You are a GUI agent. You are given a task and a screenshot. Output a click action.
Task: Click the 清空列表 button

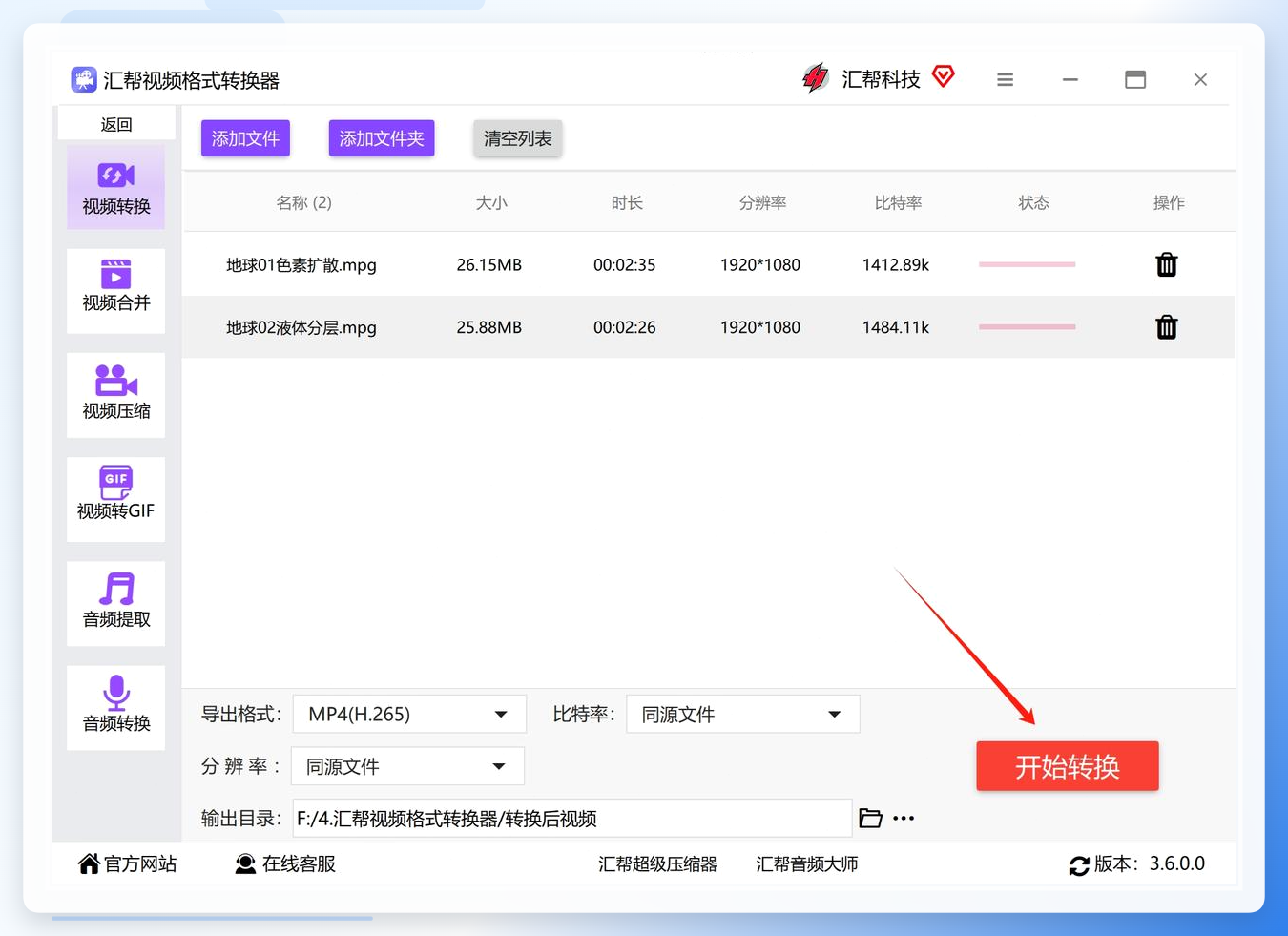coord(518,138)
